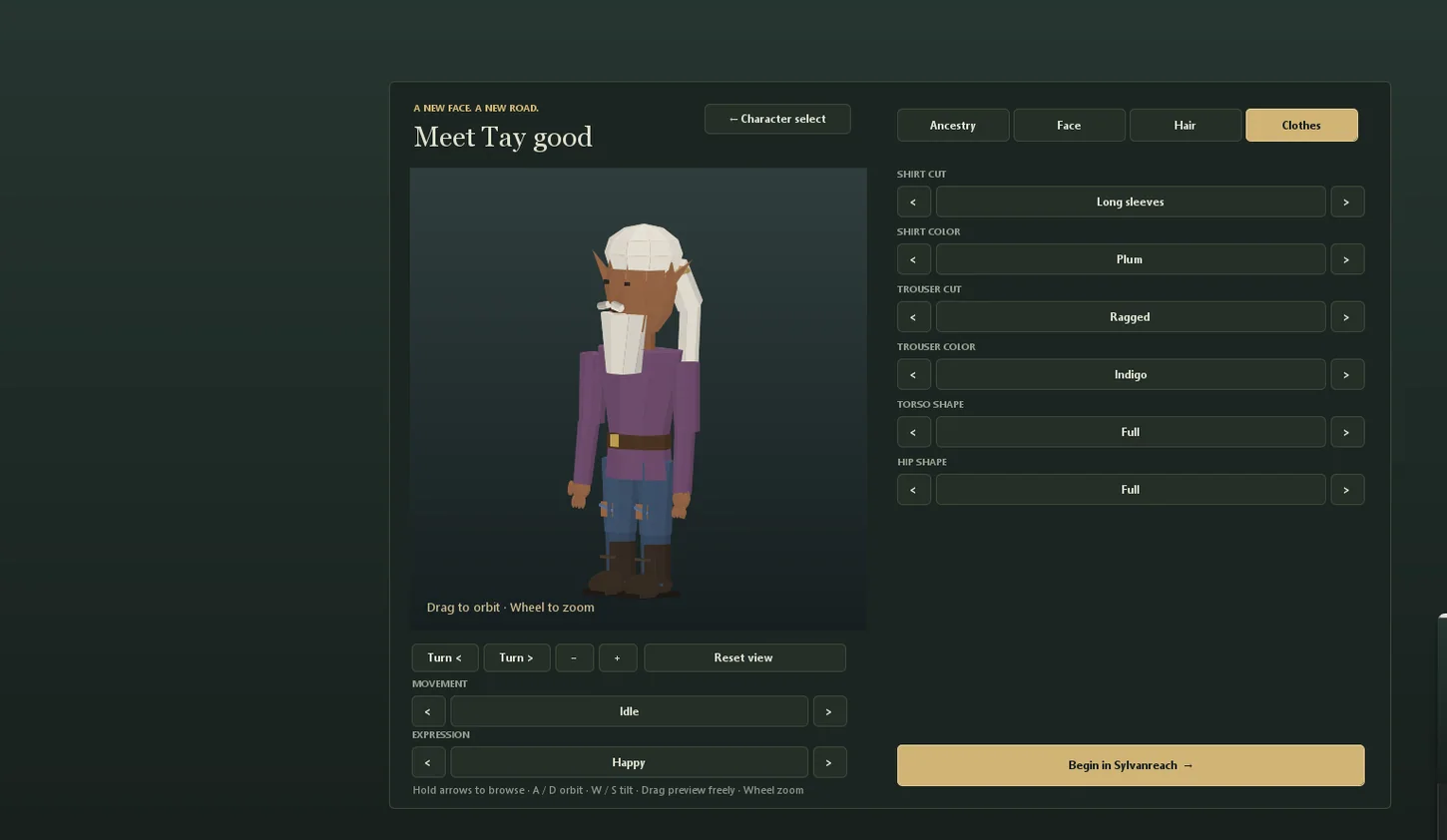Choose previous torso shape
The image size is (1447, 840).
coord(913,432)
